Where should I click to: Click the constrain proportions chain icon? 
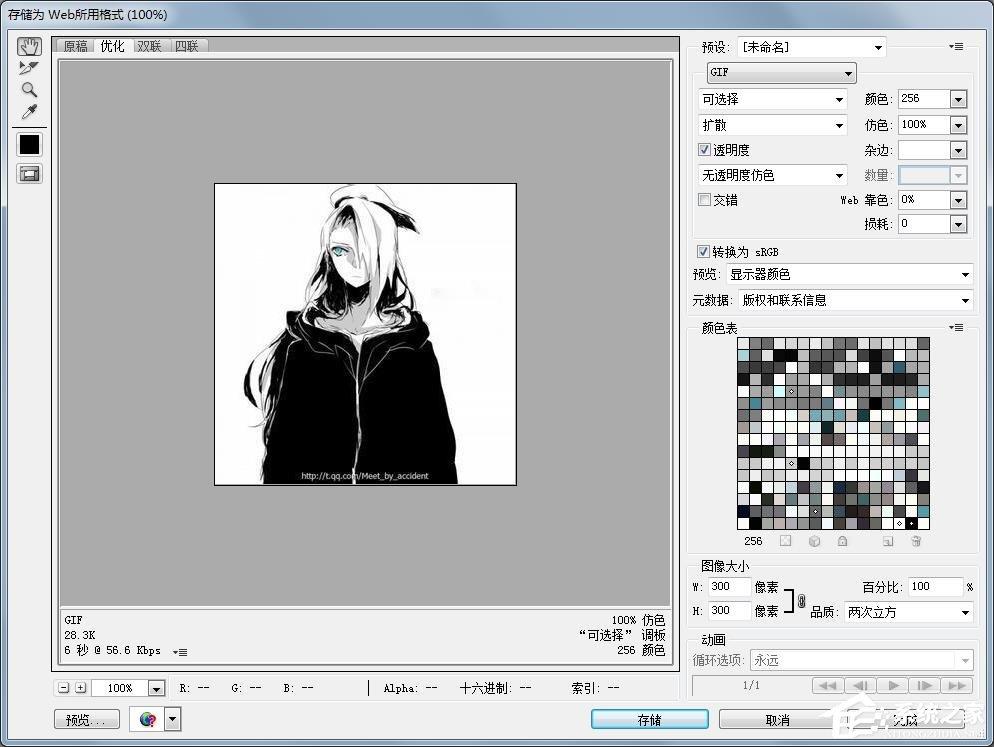pos(800,600)
